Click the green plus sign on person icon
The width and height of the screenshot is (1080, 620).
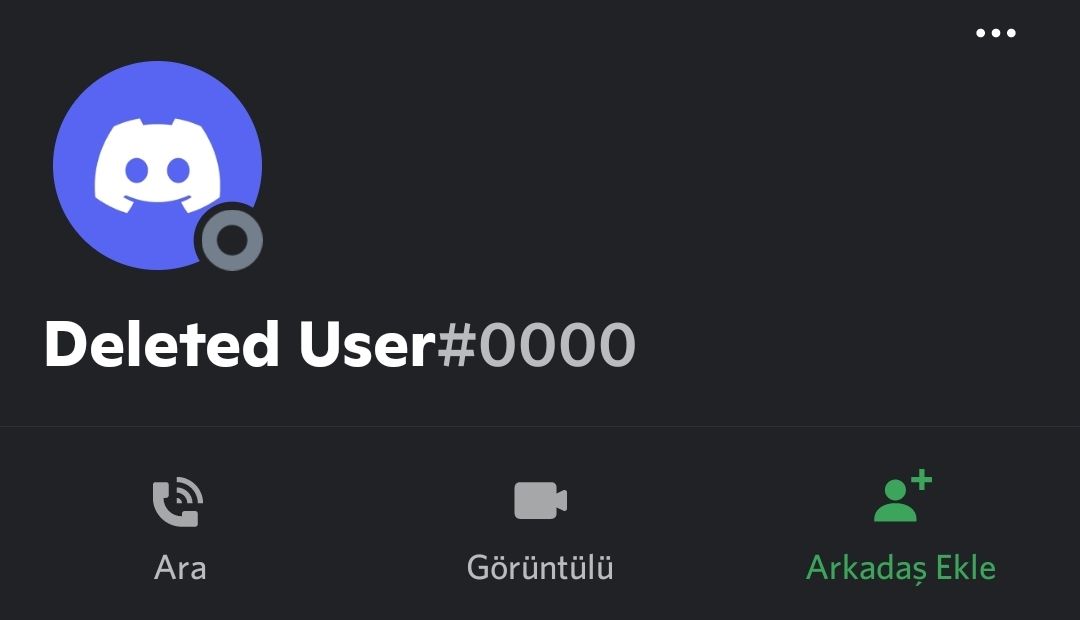tap(921, 479)
